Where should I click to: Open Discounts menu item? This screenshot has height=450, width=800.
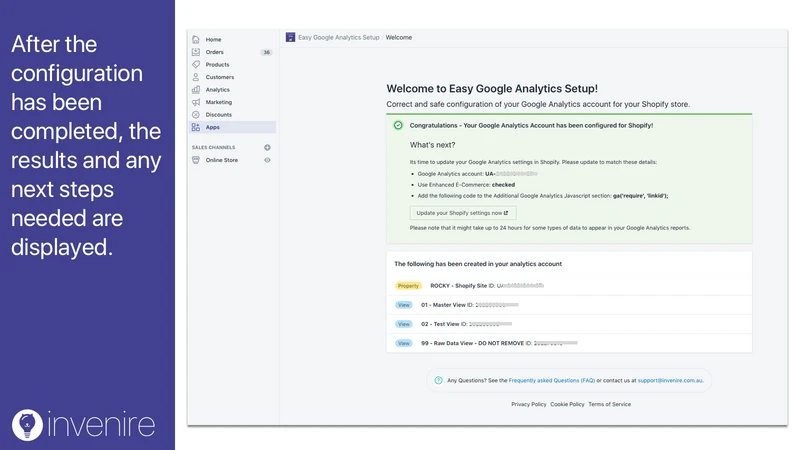[218, 115]
